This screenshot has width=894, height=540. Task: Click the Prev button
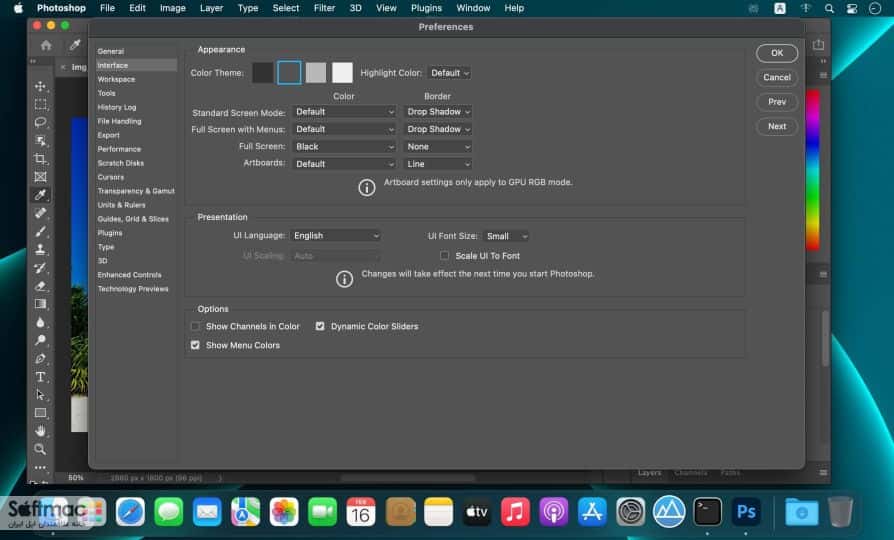pos(777,102)
